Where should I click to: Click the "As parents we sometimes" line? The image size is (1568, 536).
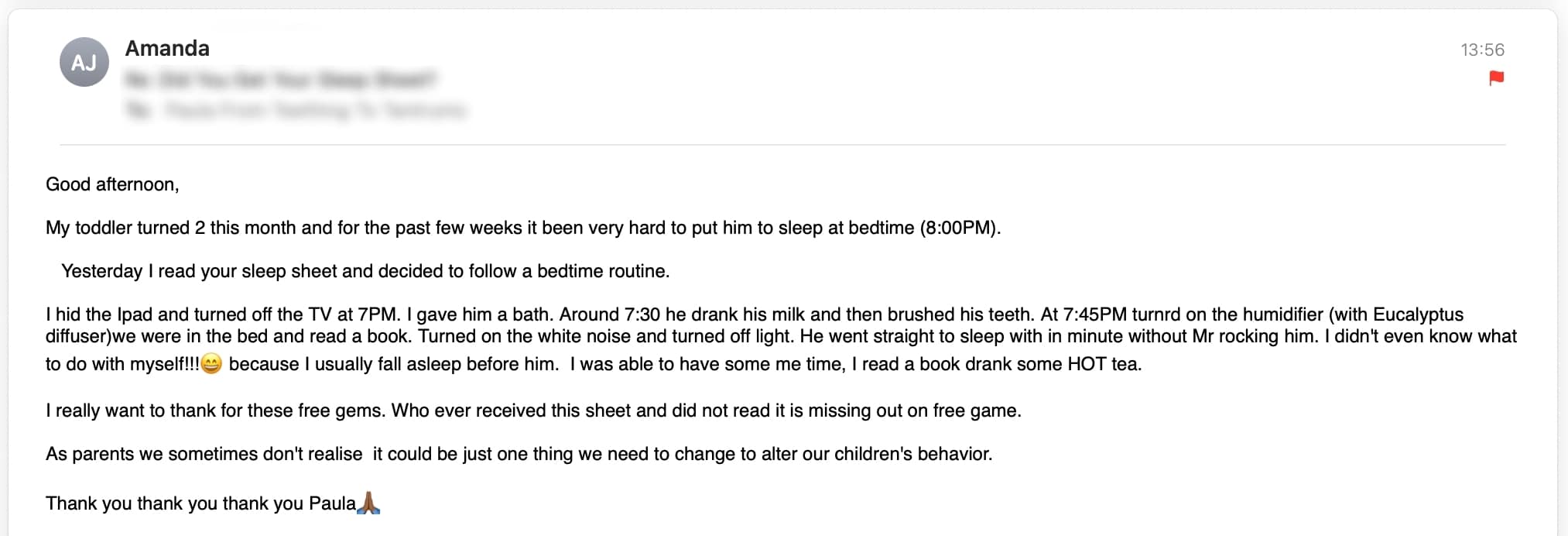pos(519,454)
